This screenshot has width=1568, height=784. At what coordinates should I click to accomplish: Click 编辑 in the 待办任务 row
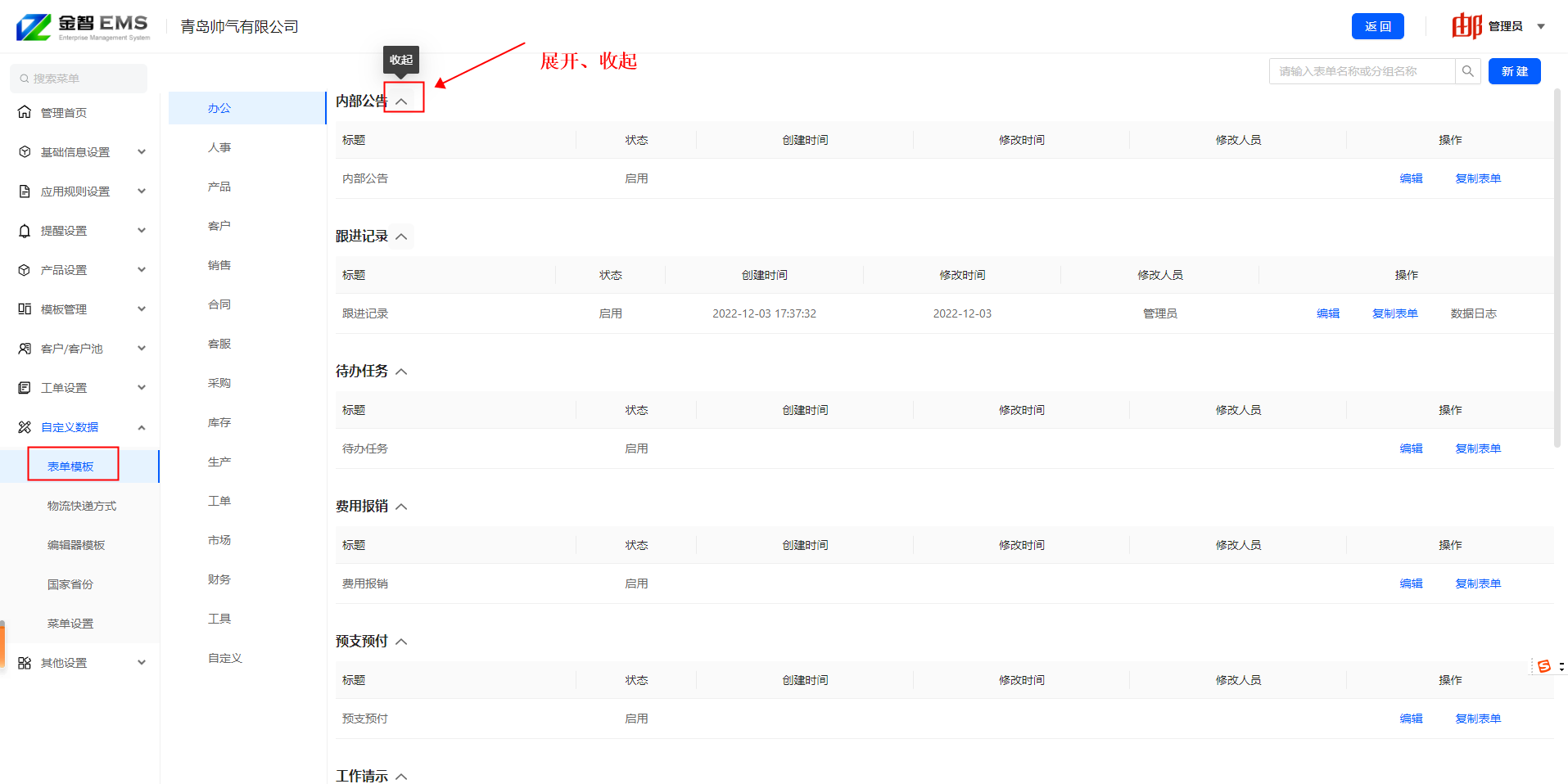click(x=1411, y=448)
